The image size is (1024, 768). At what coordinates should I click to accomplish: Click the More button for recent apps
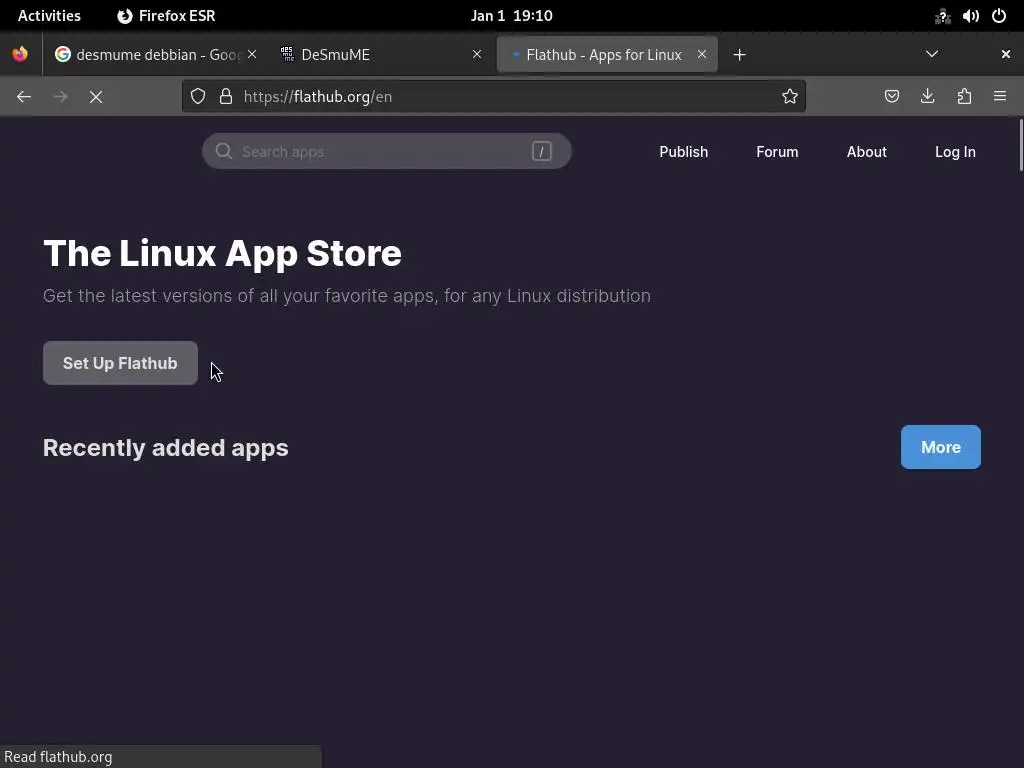pos(940,447)
